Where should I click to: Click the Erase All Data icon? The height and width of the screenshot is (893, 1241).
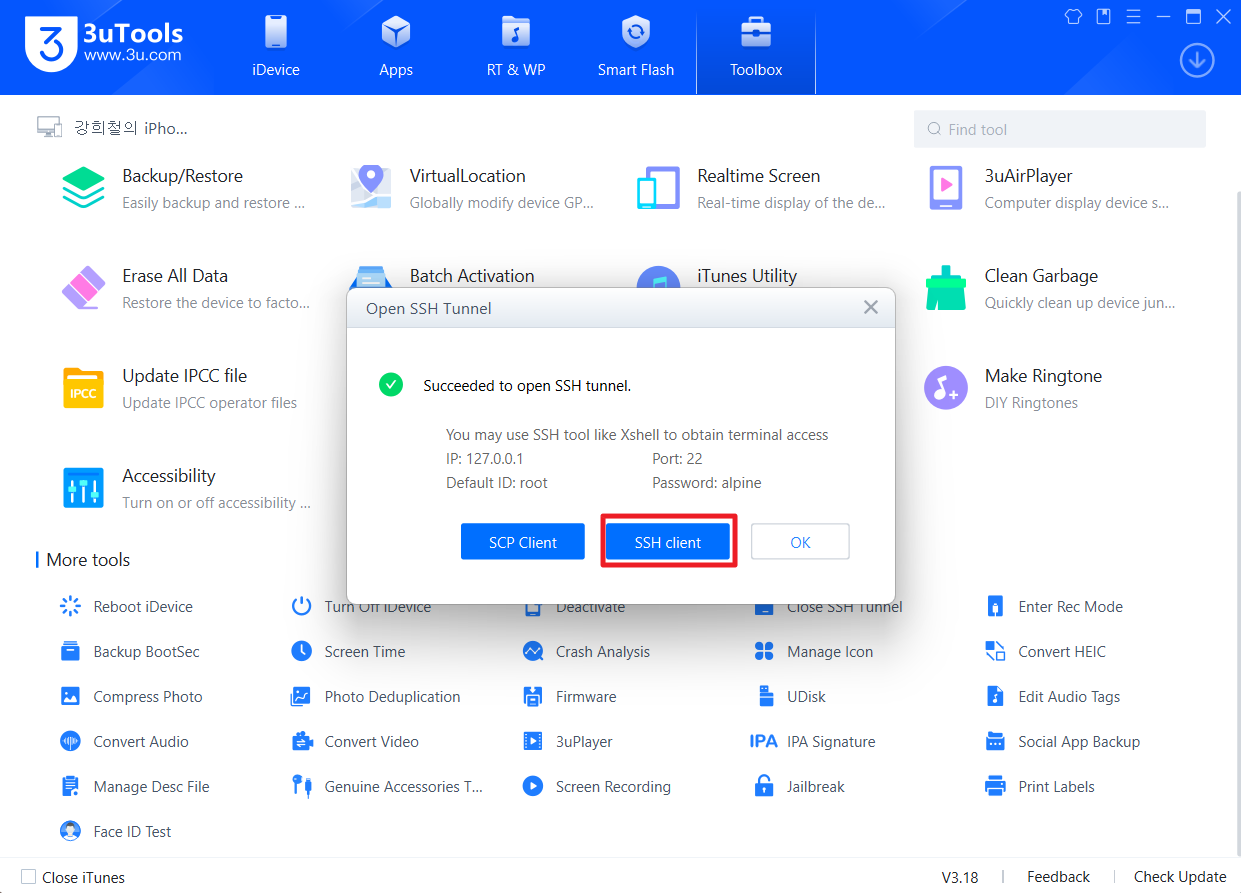coord(83,288)
